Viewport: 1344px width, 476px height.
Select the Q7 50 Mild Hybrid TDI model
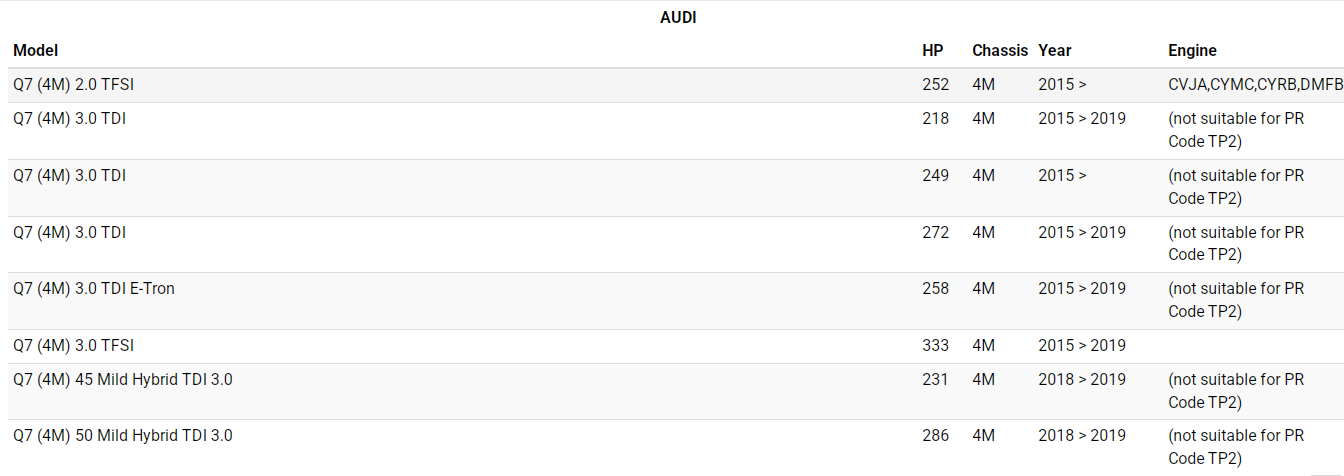coord(122,435)
